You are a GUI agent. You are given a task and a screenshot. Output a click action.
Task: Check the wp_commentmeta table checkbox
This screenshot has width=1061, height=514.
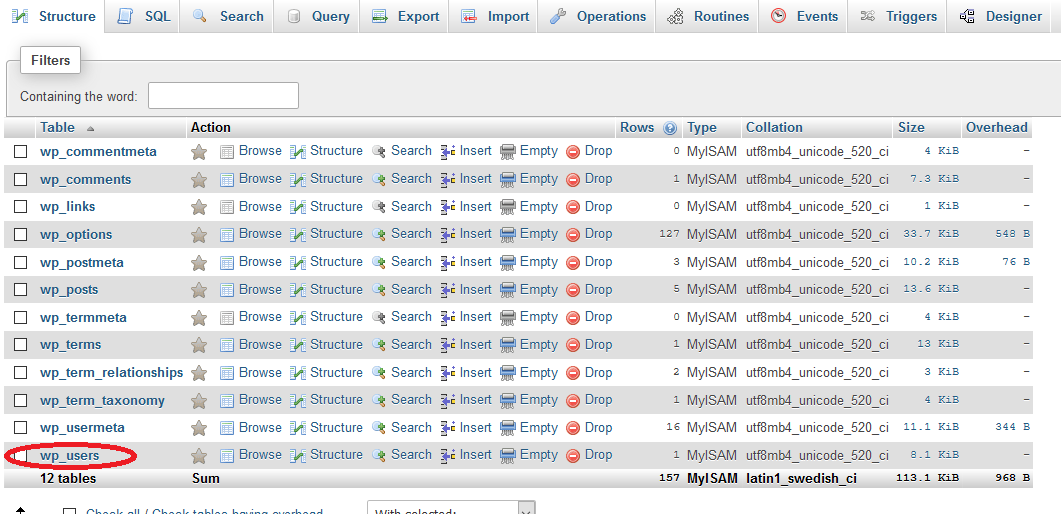point(21,152)
